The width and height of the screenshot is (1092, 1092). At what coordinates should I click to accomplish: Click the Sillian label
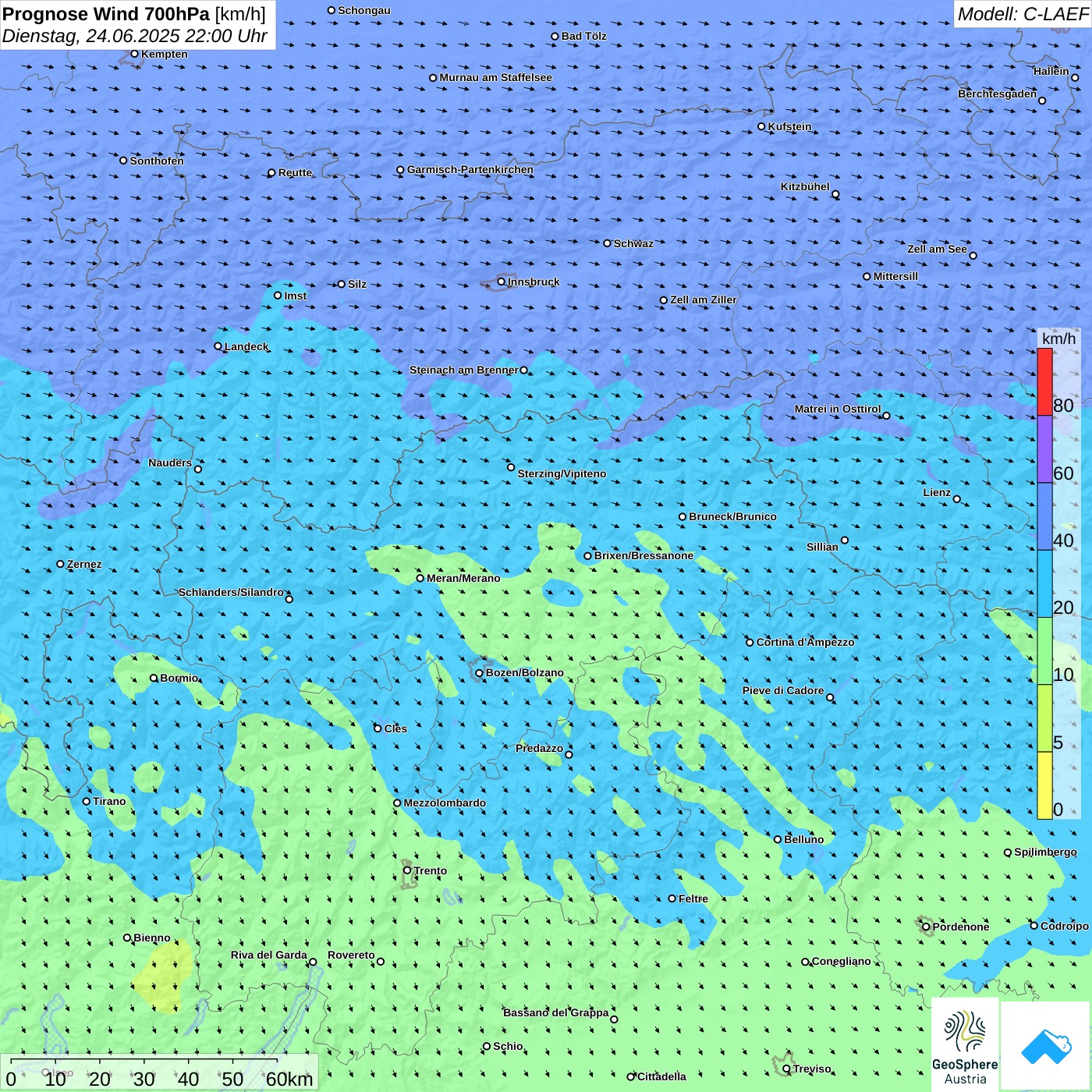click(822, 547)
